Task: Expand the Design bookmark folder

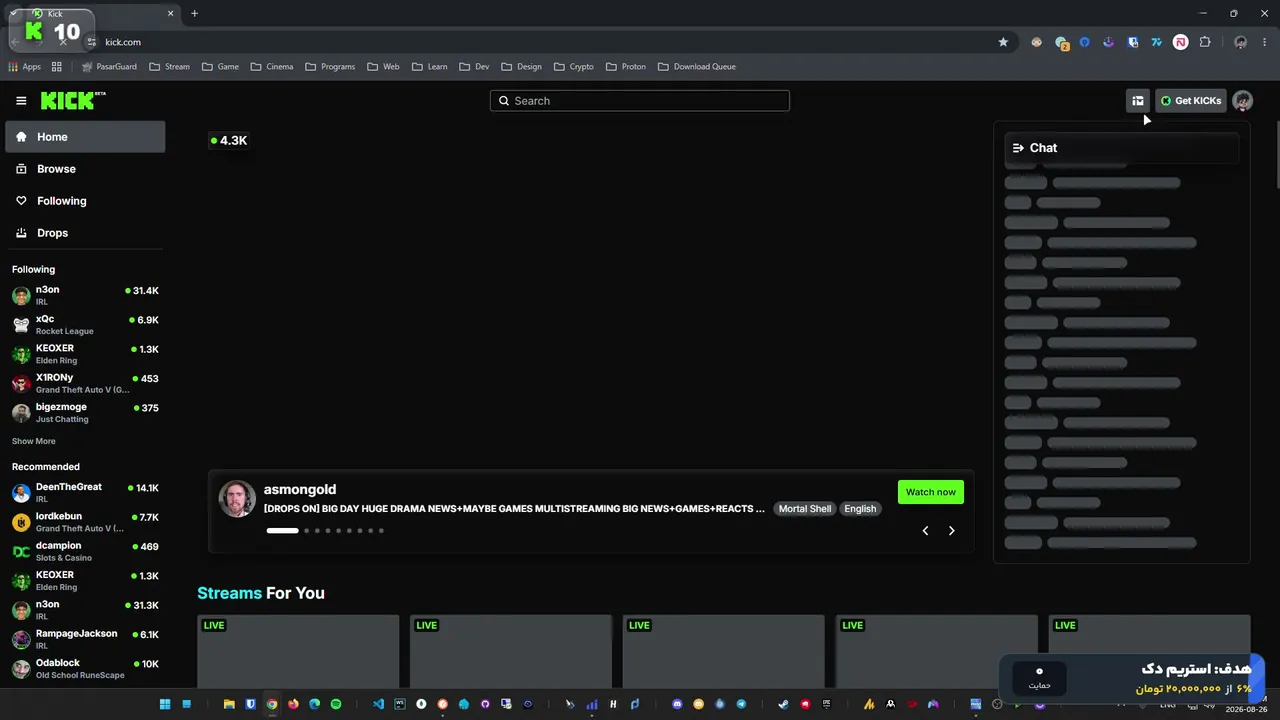Action: [x=521, y=67]
